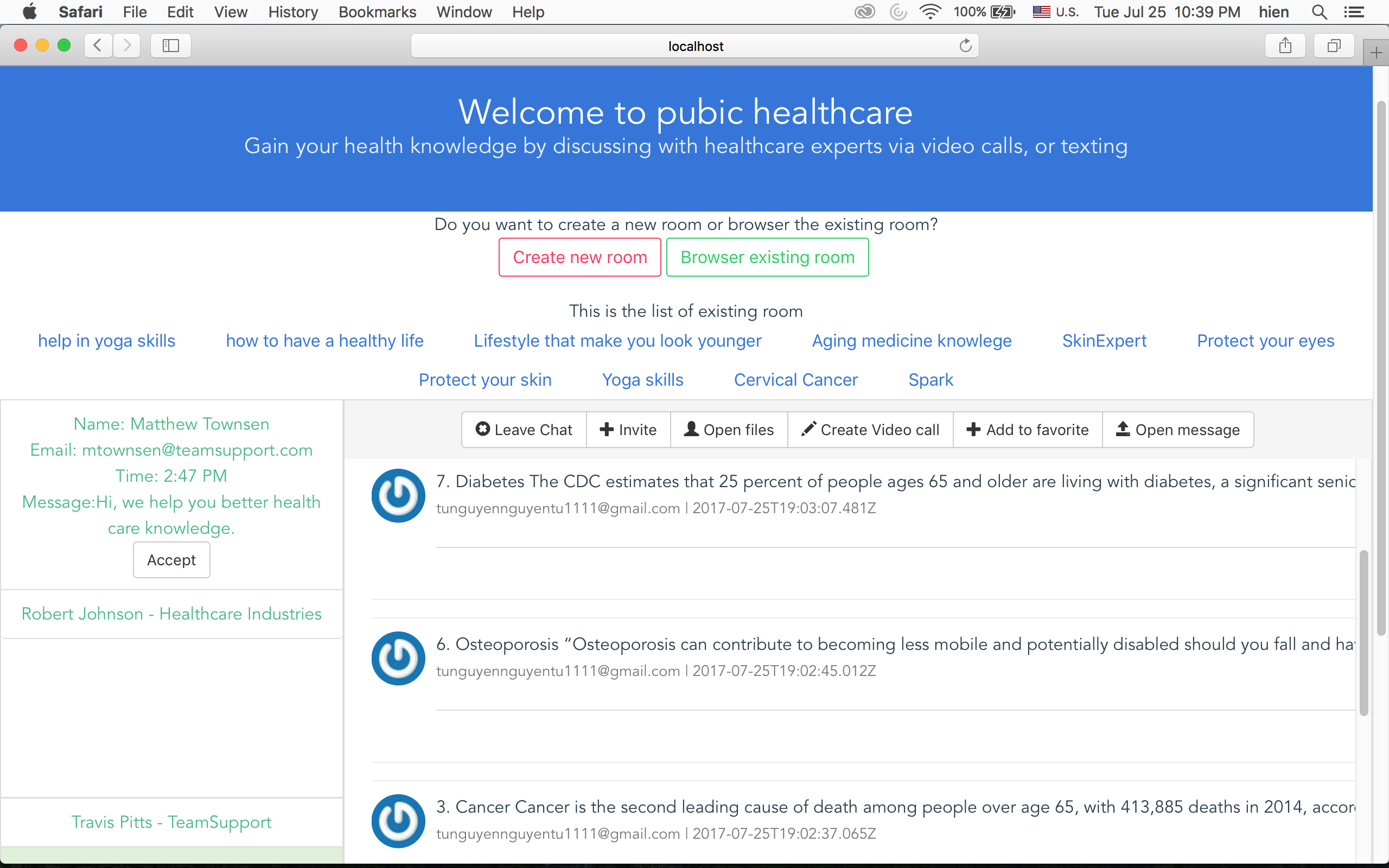Show all tabs overview icon
1389x868 pixels.
1334,46
